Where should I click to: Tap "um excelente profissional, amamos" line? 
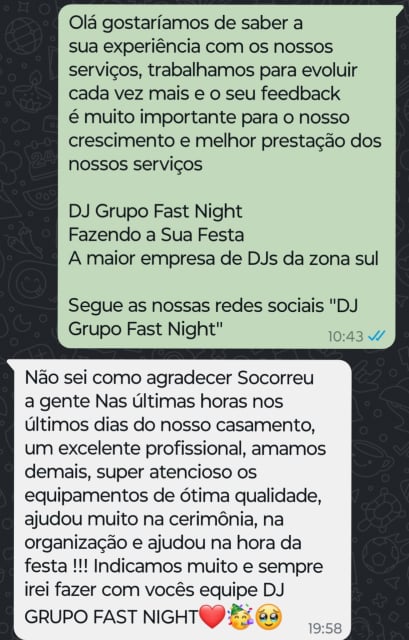click(x=175, y=449)
